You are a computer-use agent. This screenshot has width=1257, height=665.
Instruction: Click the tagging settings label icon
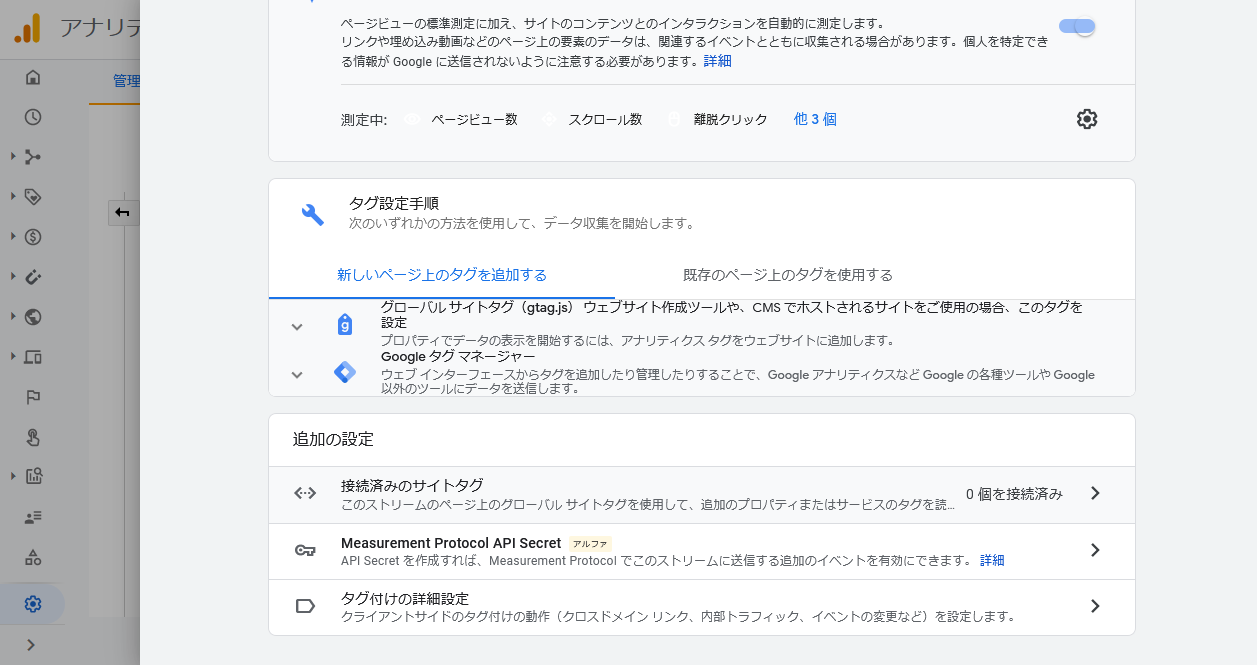tap(305, 606)
